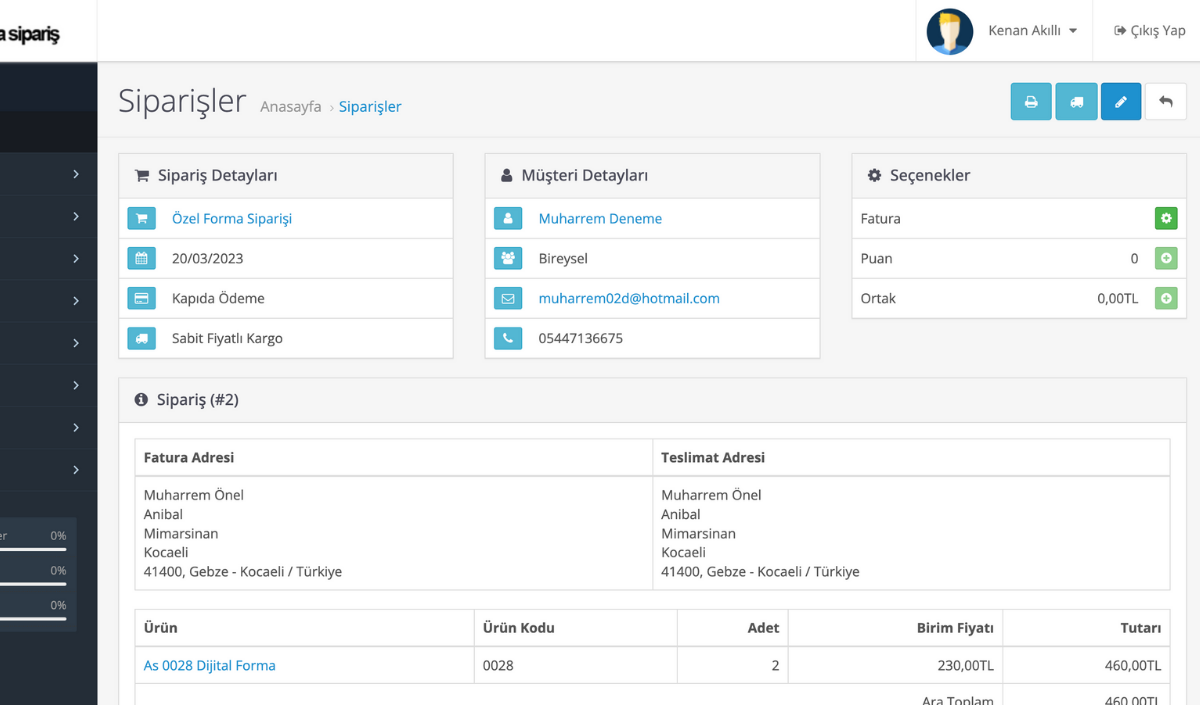Click the plus button in Puan row
The height and width of the screenshot is (705, 1200).
click(1166, 258)
